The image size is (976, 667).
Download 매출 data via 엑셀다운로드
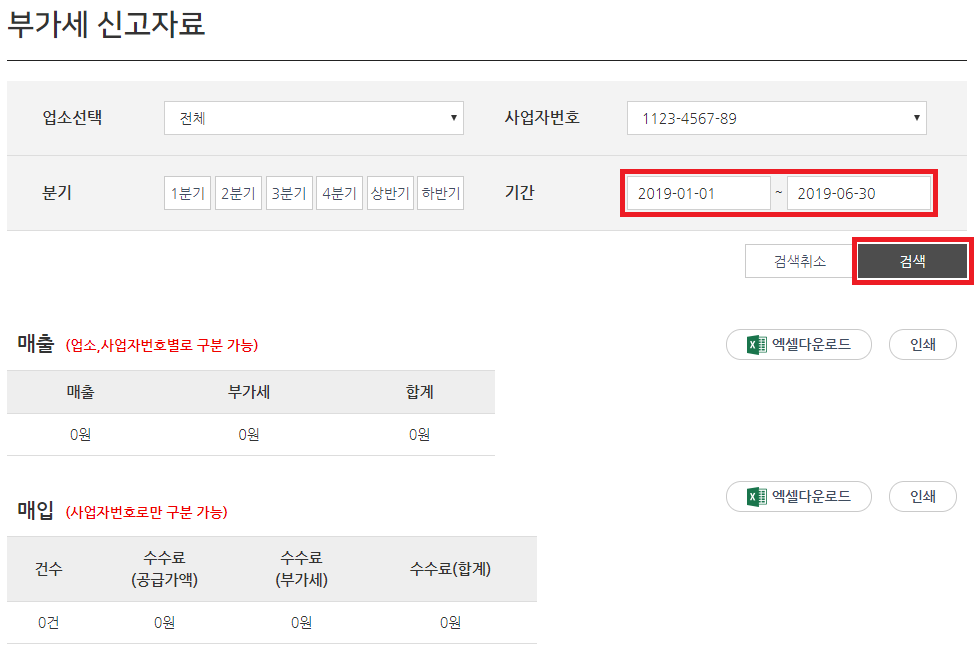[799, 345]
